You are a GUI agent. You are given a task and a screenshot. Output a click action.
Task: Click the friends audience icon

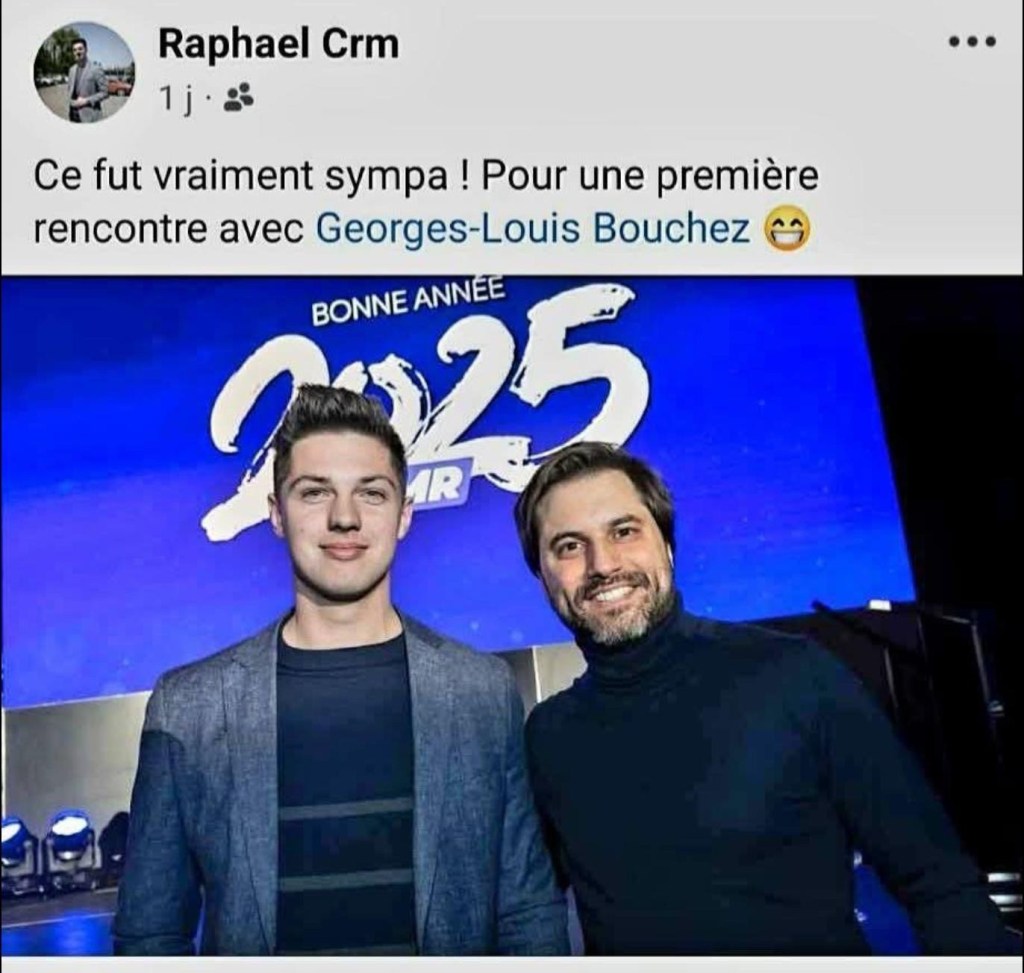pyautogui.click(x=239, y=99)
